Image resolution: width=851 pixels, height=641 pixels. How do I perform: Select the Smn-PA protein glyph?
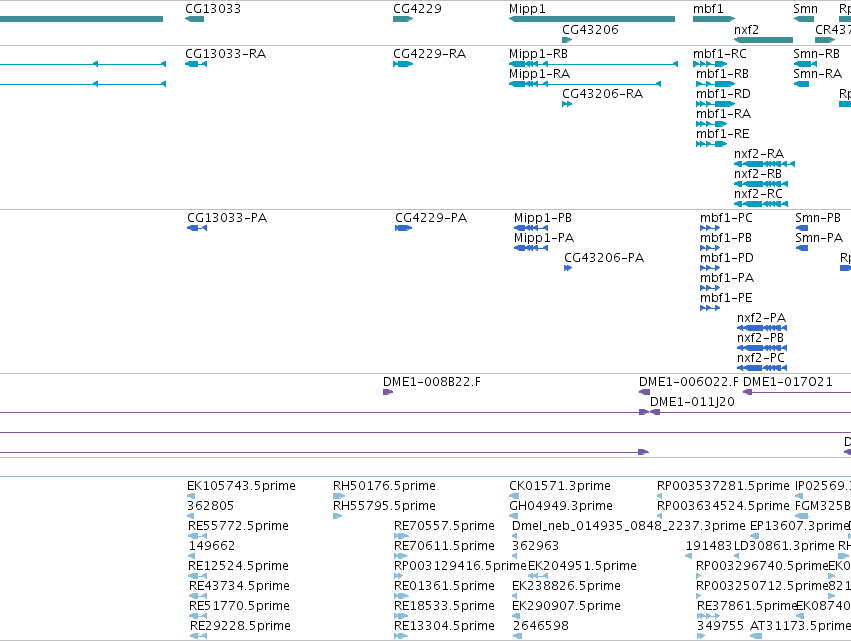(802, 248)
